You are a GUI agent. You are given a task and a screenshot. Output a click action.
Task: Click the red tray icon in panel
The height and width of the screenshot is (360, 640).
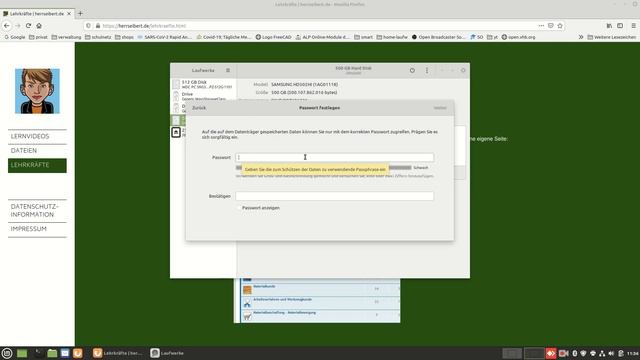coord(551,353)
